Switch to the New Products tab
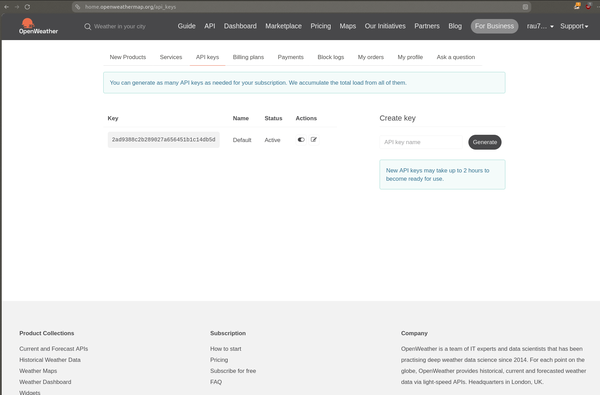This screenshot has width=600, height=395. pyautogui.click(x=128, y=57)
